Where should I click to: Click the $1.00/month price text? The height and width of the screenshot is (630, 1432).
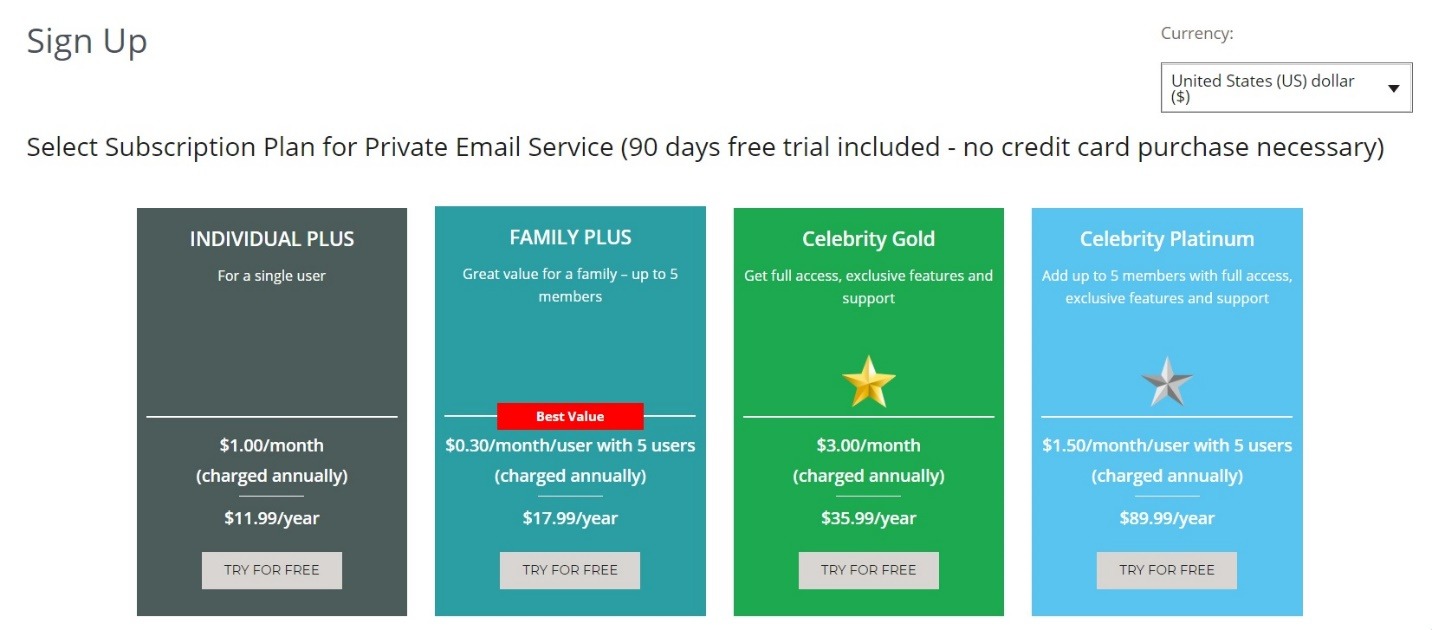click(272, 445)
